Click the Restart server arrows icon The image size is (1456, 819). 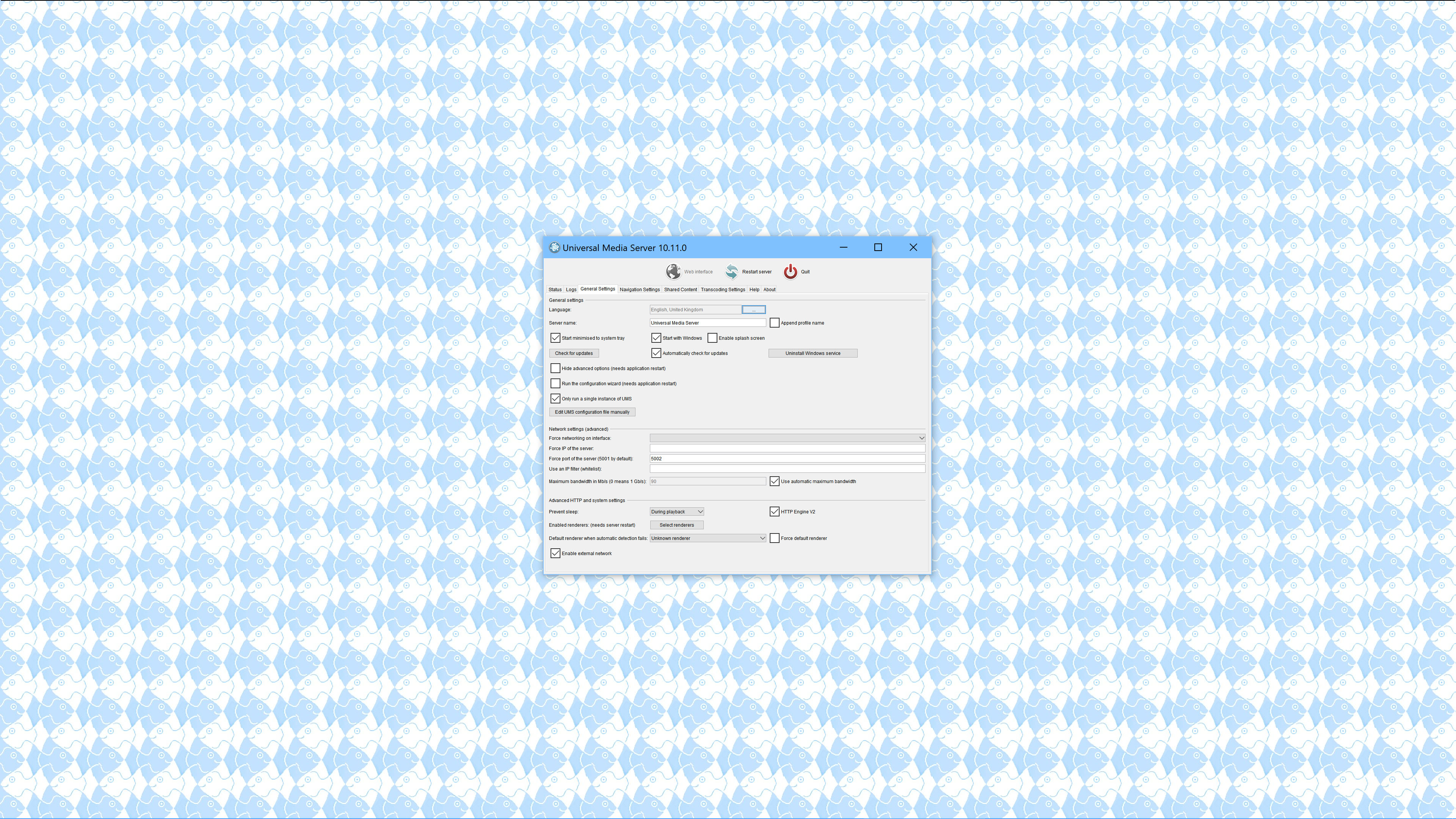click(x=731, y=272)
